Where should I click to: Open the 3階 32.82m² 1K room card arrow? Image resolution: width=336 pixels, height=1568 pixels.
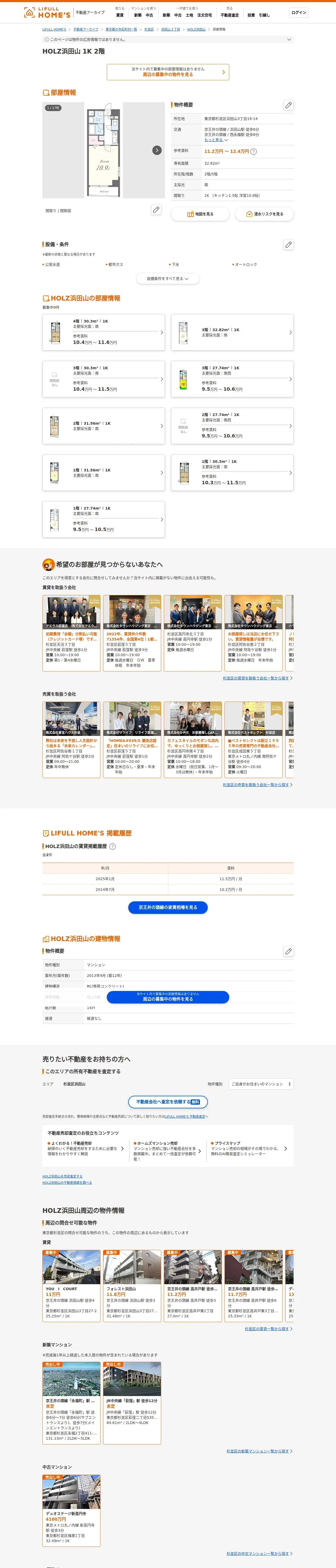pyautogui.click(x=290, y=332)
